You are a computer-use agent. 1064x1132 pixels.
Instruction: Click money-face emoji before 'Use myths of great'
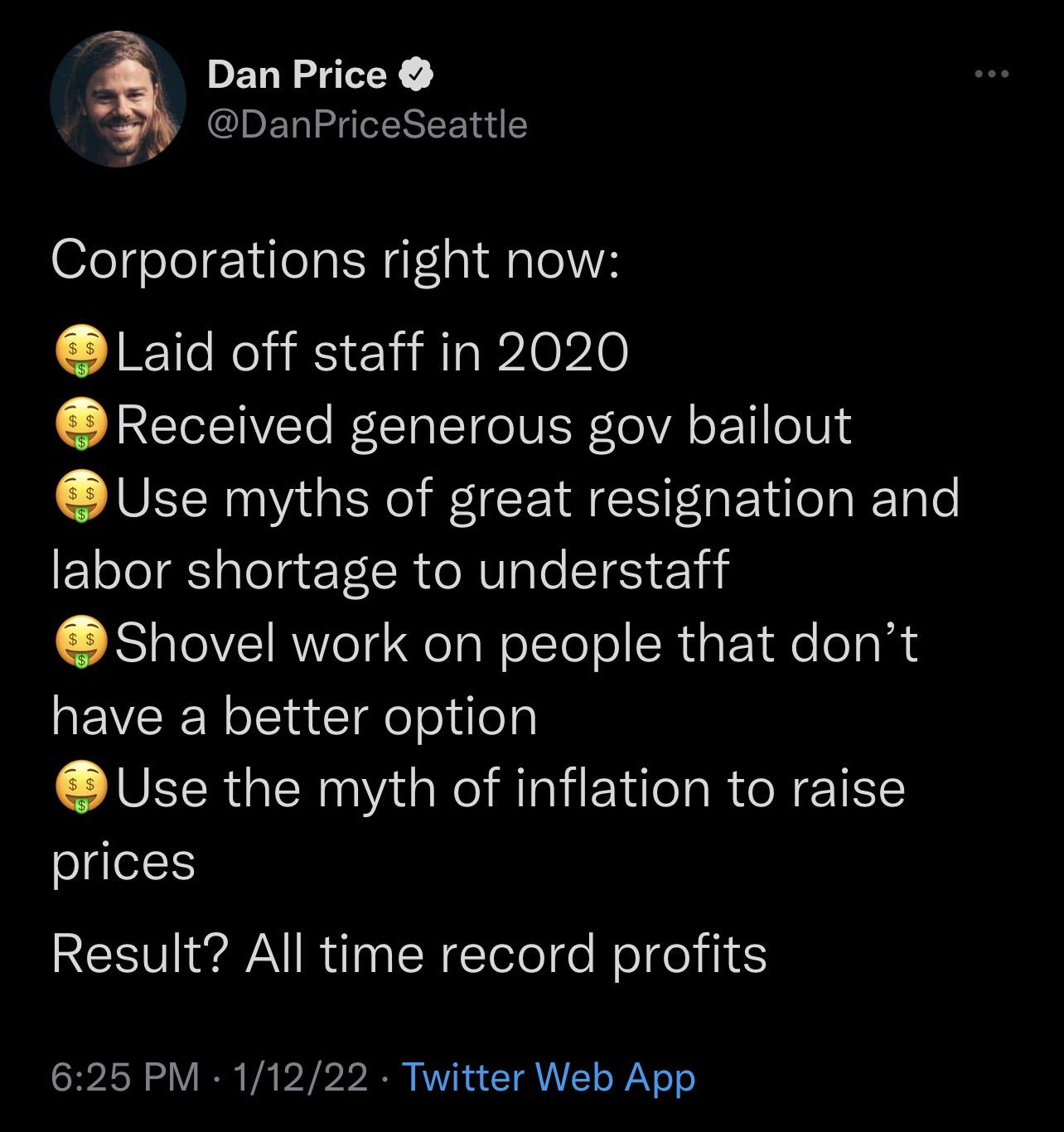[81, 499]
